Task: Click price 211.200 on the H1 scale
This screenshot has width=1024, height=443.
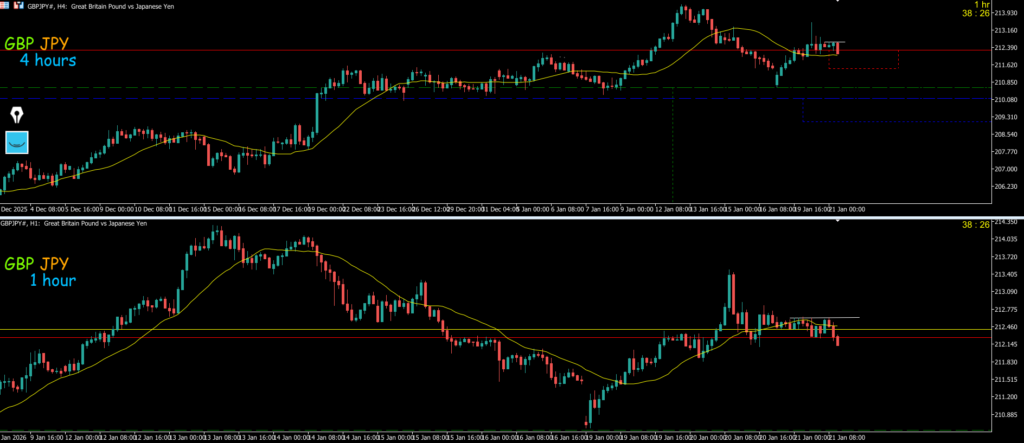Action: tap(1006, 397)
